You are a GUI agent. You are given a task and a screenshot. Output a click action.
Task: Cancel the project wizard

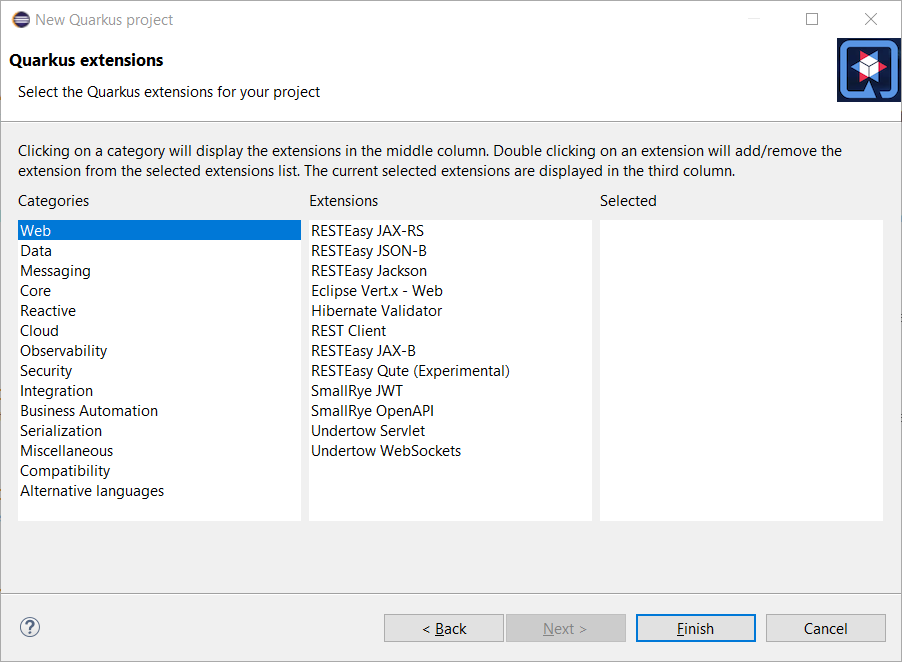[825, 628]
